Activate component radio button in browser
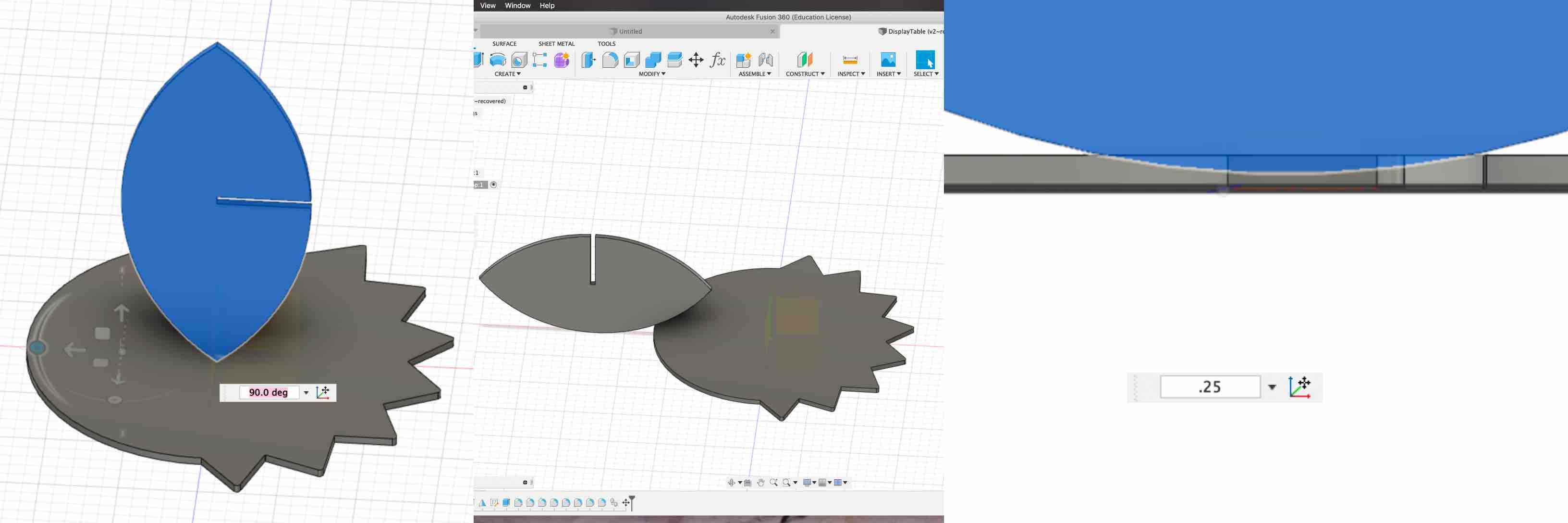 (493, 185)
